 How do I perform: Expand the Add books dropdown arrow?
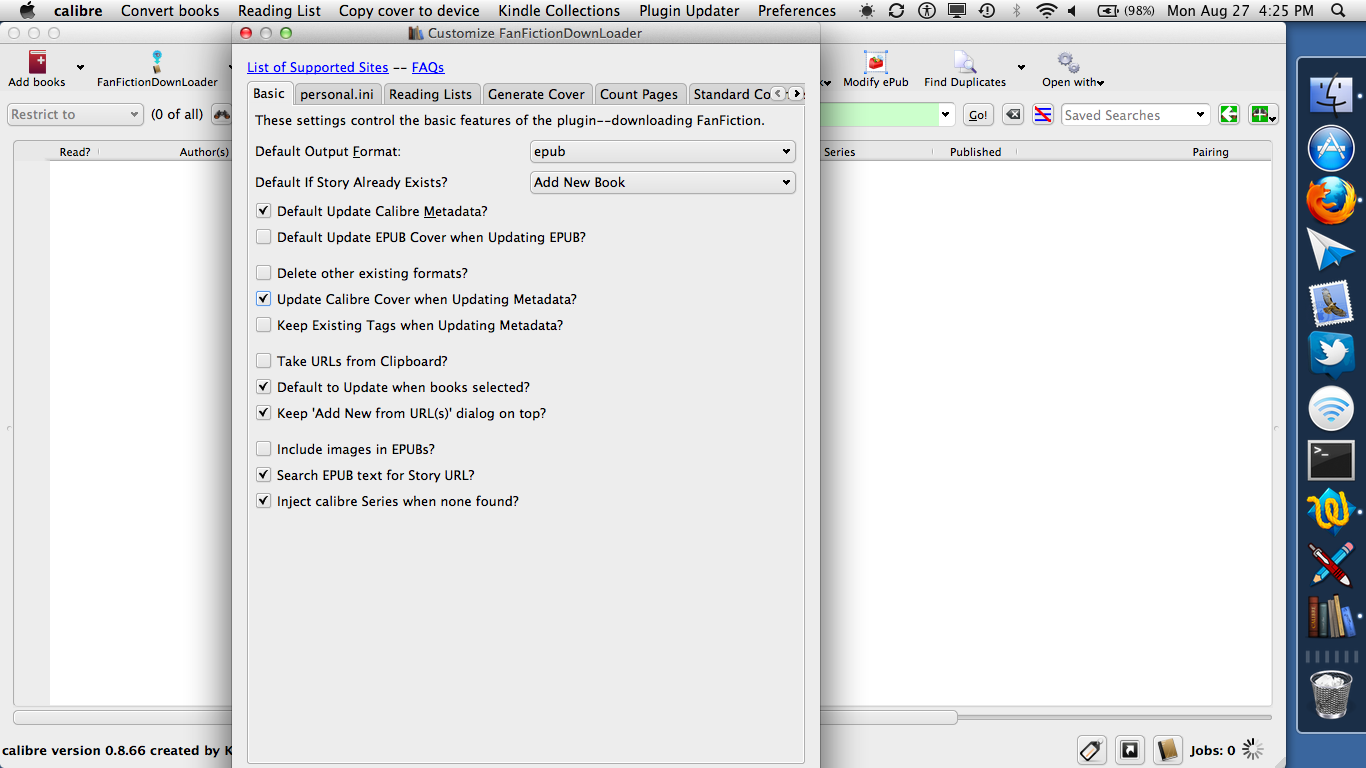[80, 68]
